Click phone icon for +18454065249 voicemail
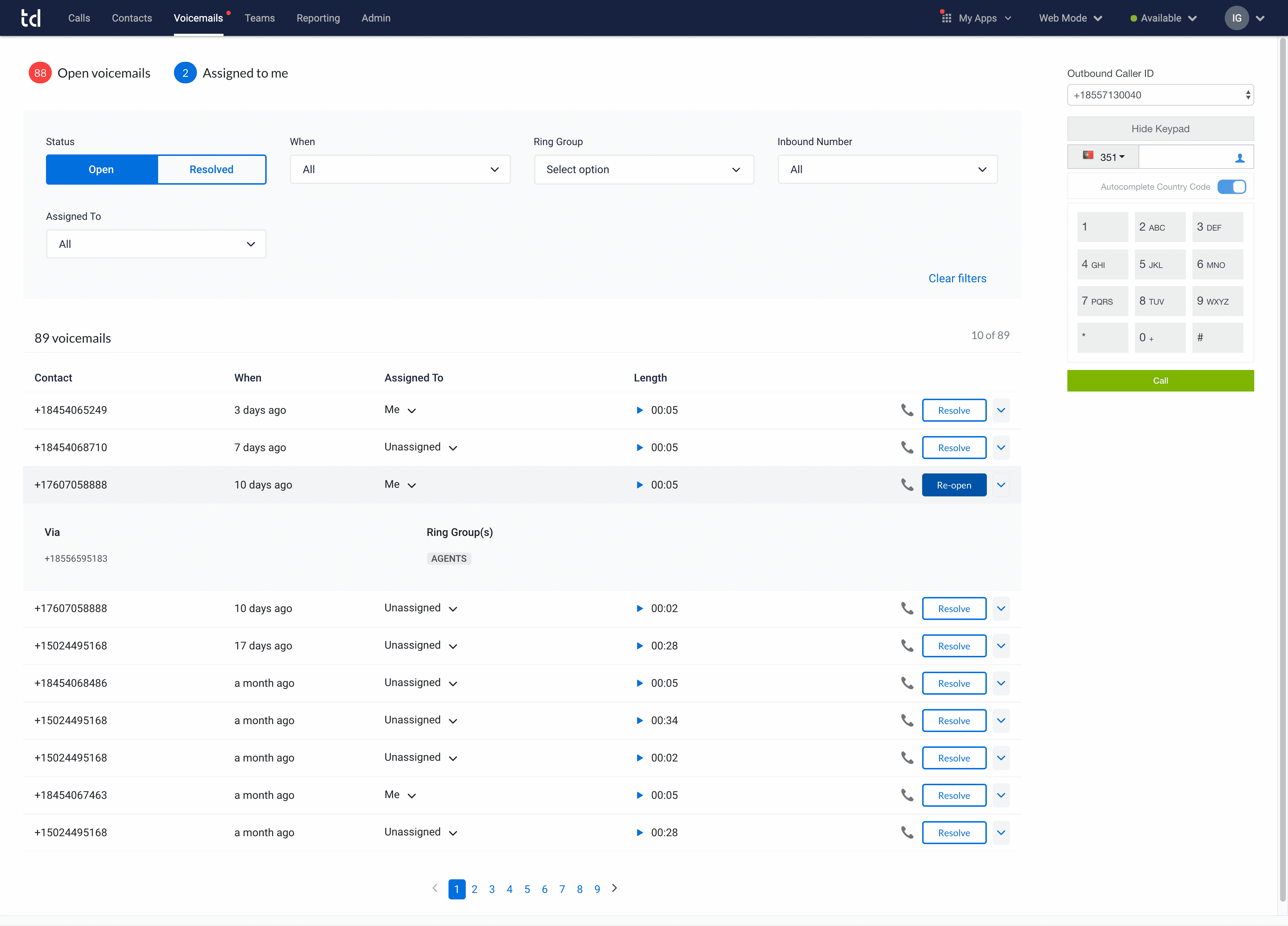Image resolution: width=1288 pixels, height=926 pixels. 907,410
